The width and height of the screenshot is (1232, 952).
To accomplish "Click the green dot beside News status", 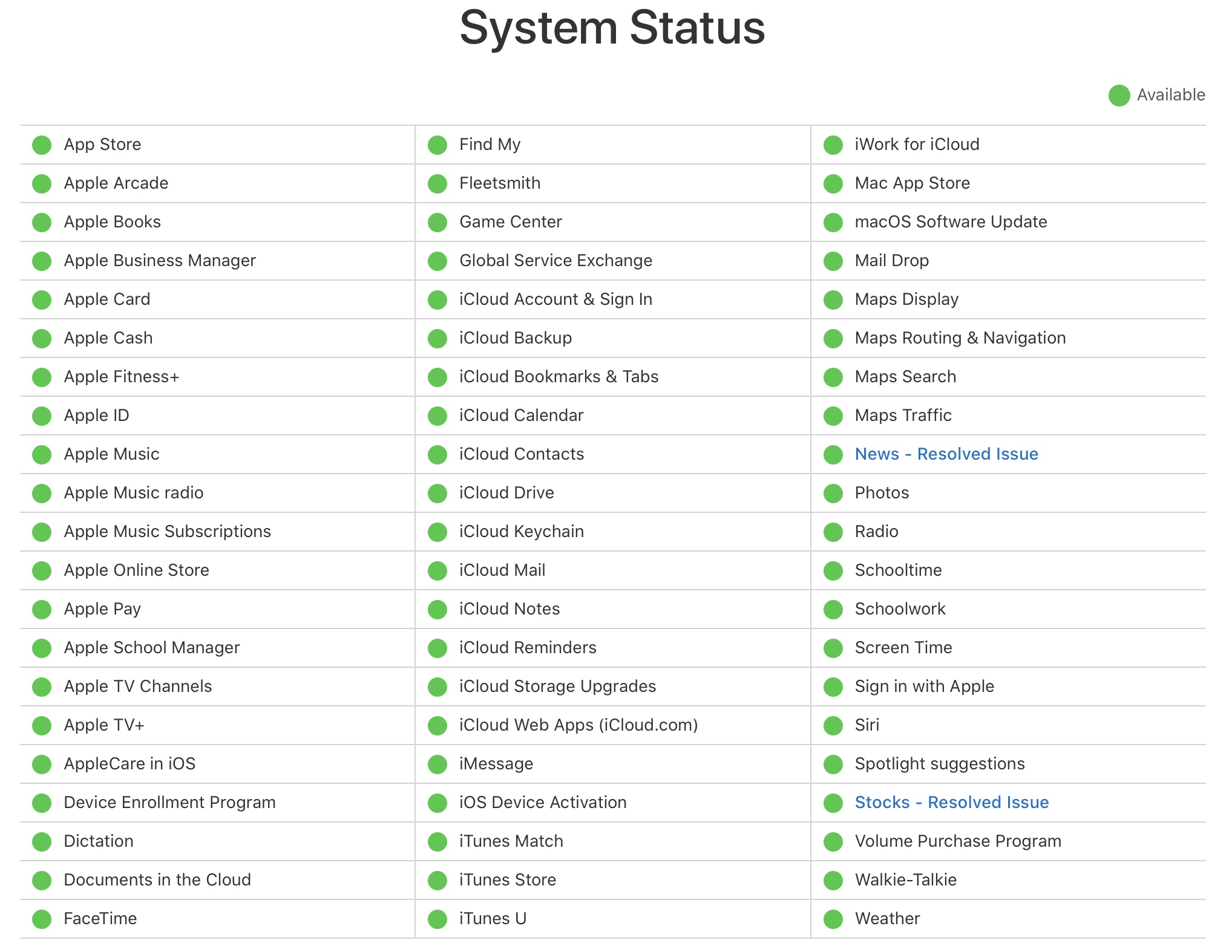I will point(833,455).
